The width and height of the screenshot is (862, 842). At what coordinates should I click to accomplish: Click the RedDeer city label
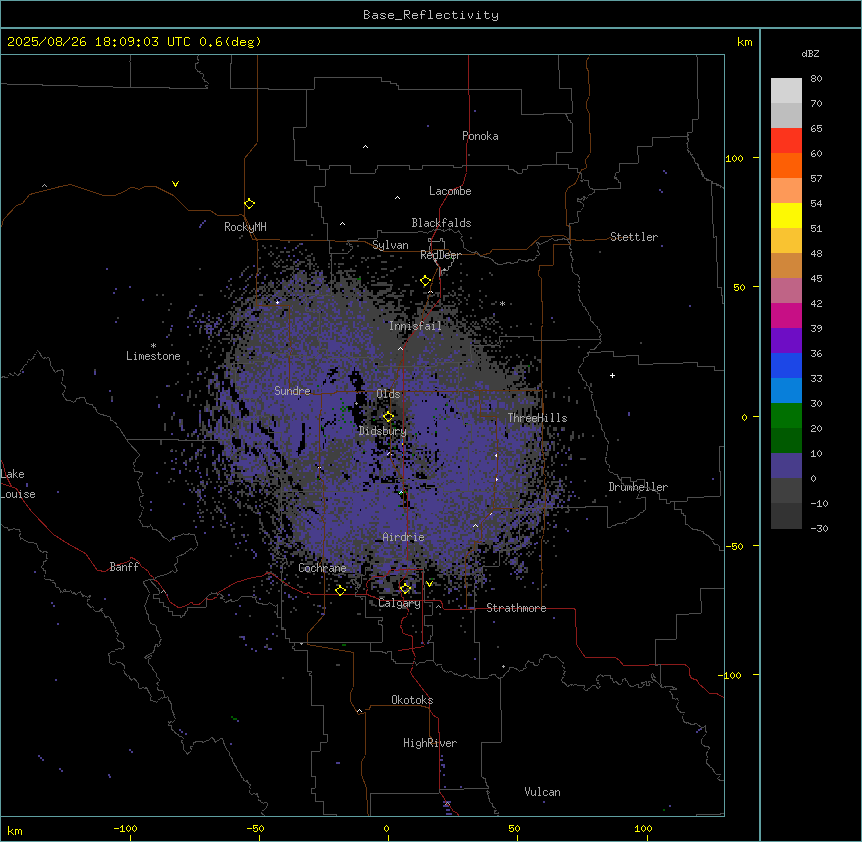tap(440, 255)
